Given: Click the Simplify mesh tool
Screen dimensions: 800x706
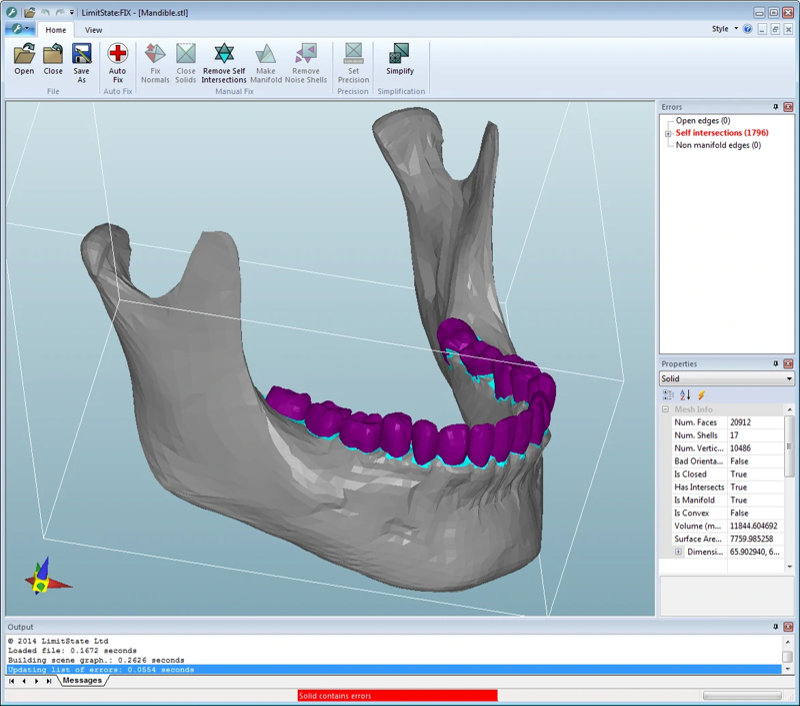Looking at the screenshot, I should tap(400, 59).
